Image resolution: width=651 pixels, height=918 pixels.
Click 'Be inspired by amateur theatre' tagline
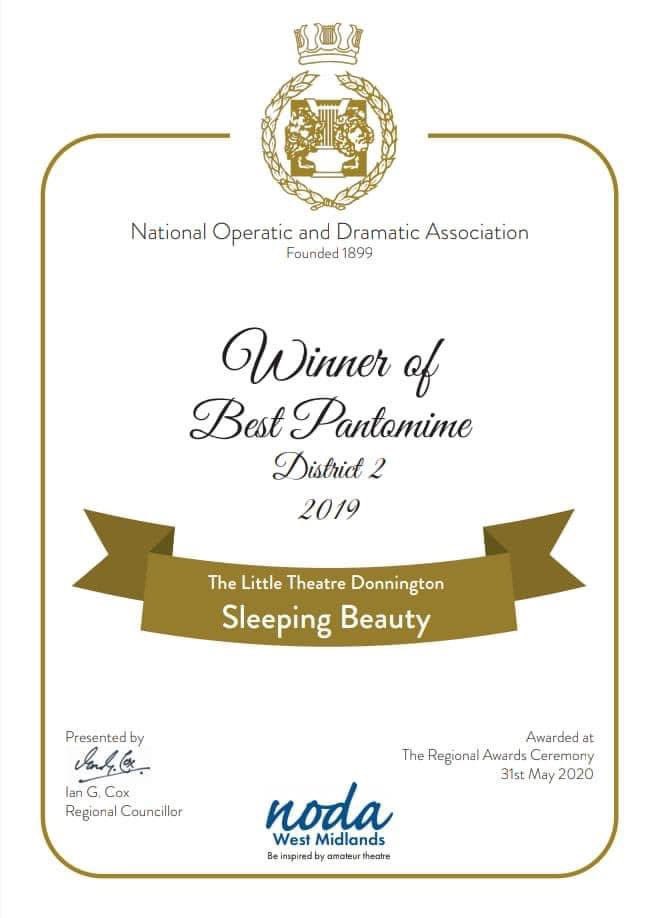[x=329, y=856]
